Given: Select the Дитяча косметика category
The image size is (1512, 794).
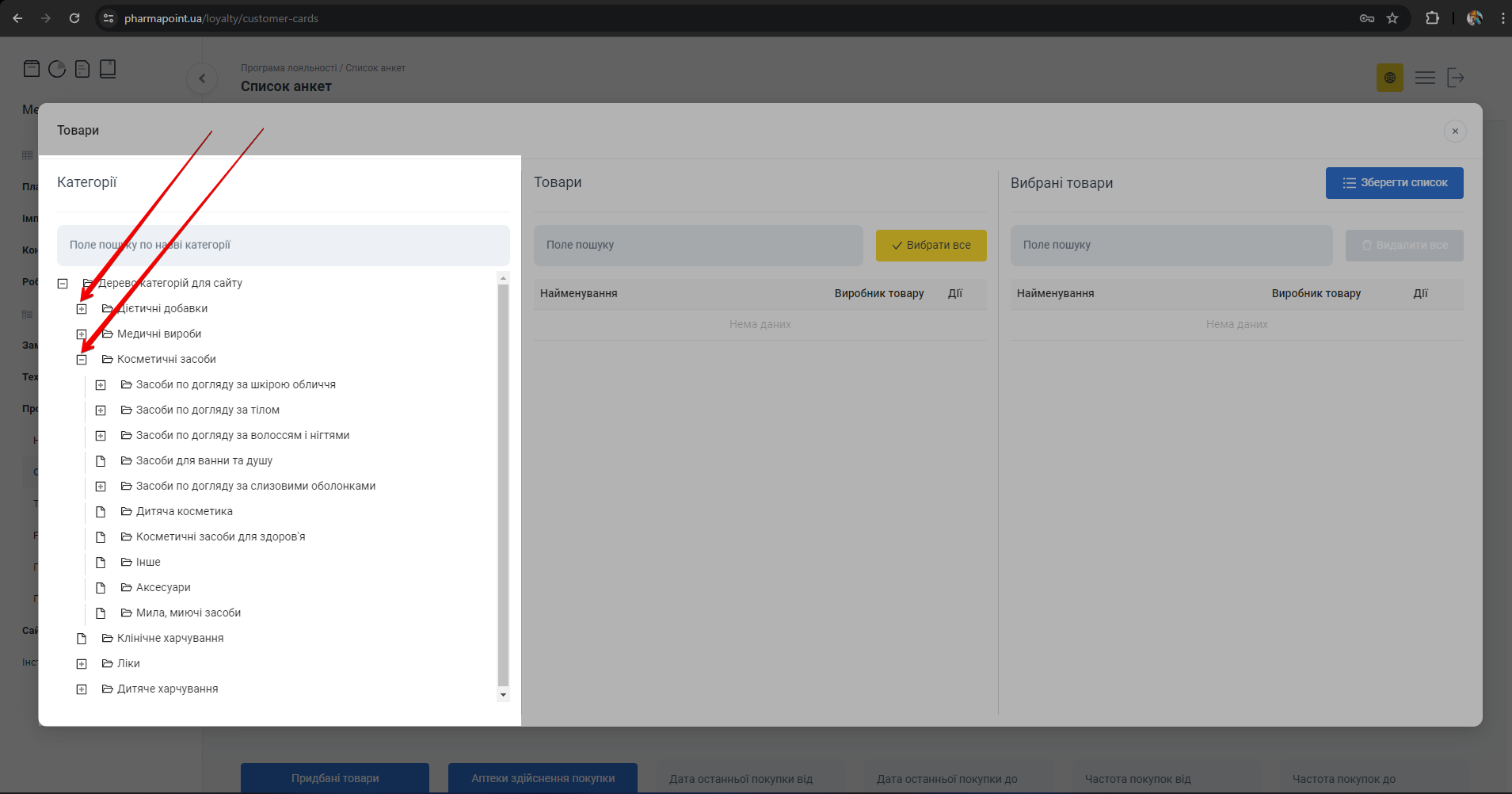Looking at the screenshot, I should click(184, 512).
